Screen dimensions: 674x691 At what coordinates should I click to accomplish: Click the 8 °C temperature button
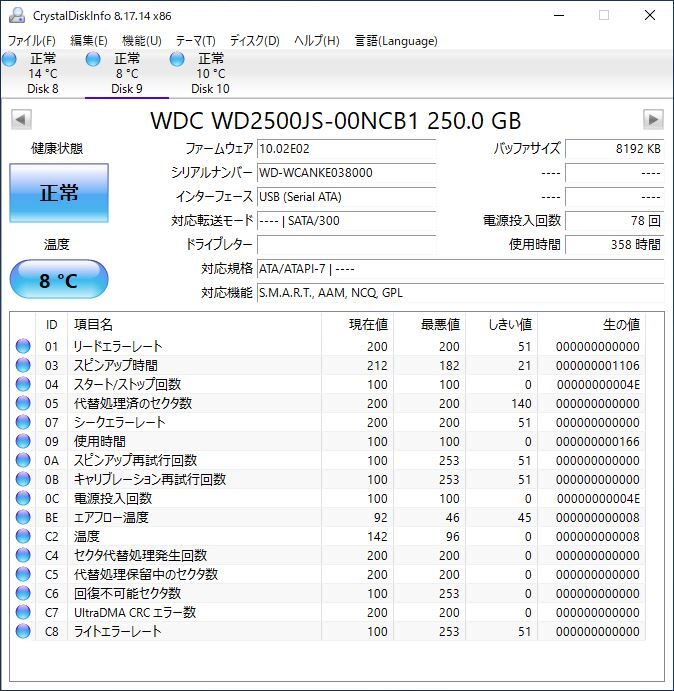pos(59,279)
